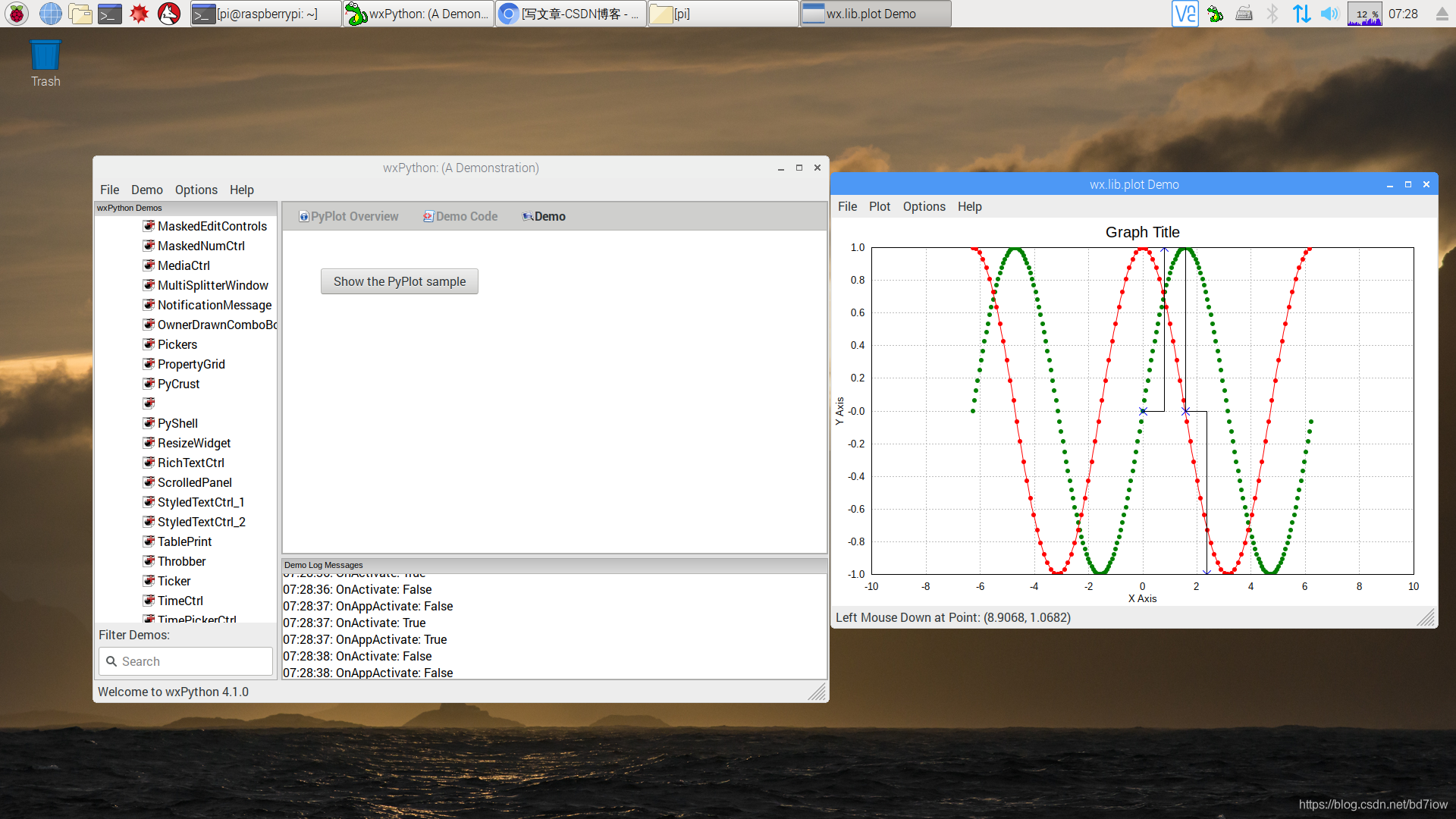Image resolution: width=1456 pixels, height=819 pixels.
Task: Open Plot menu in wx.lib.plot Demo
Action: pos(880,206)
